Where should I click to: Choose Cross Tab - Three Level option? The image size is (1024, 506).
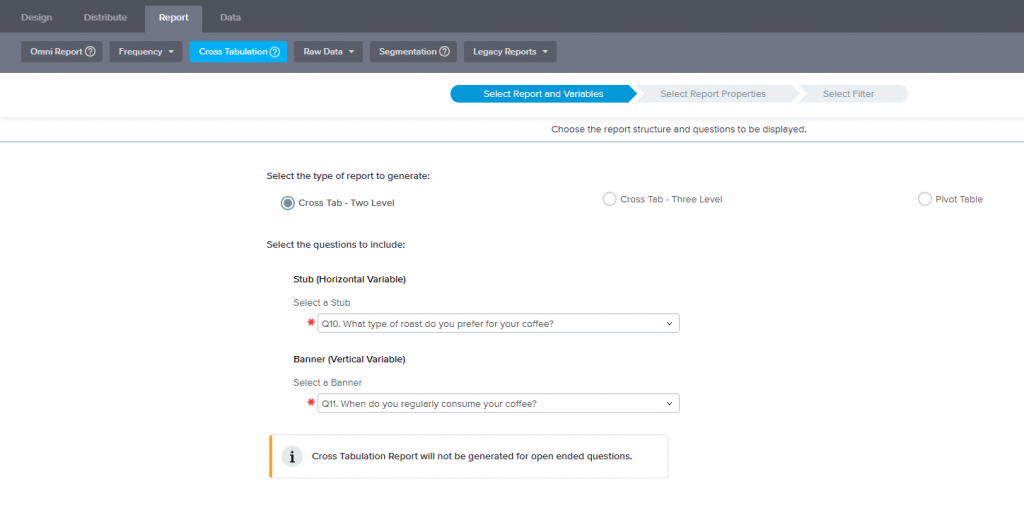click(x=609, y=199)
